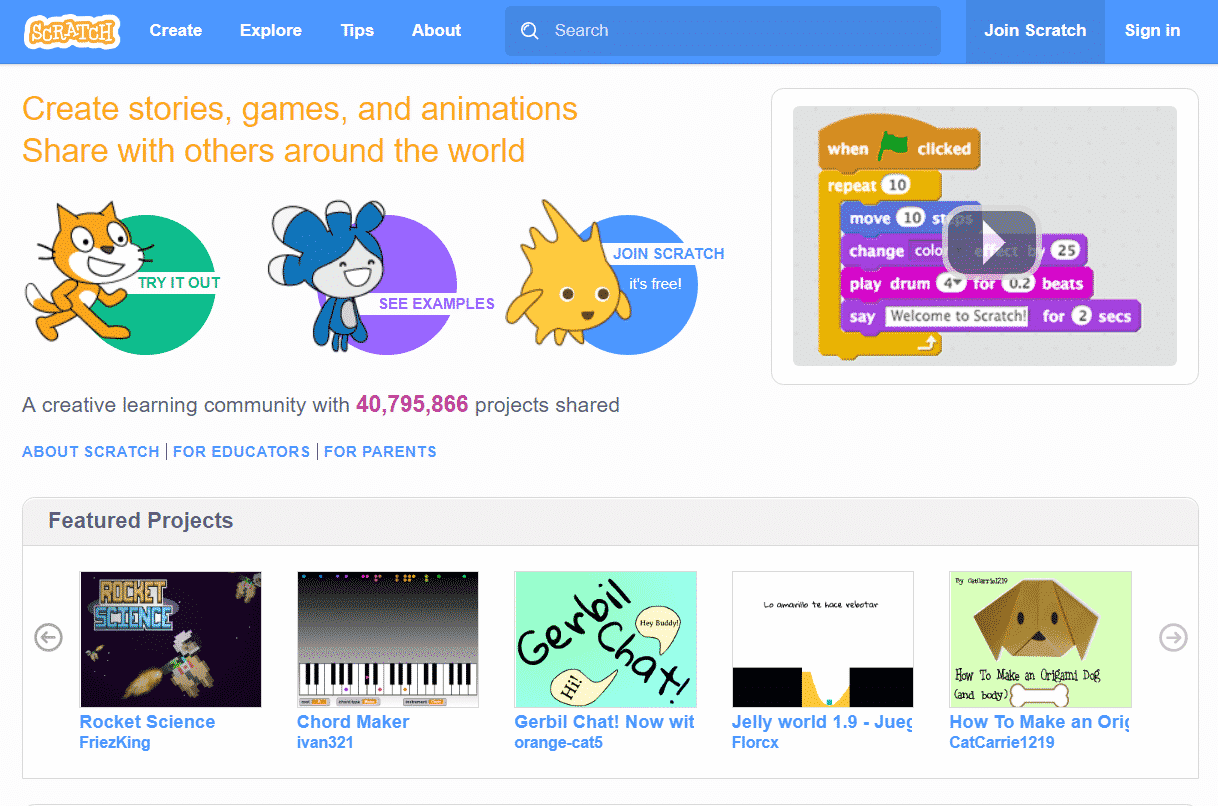
Task: Go to the Tips page
Action: click(357, 31)
